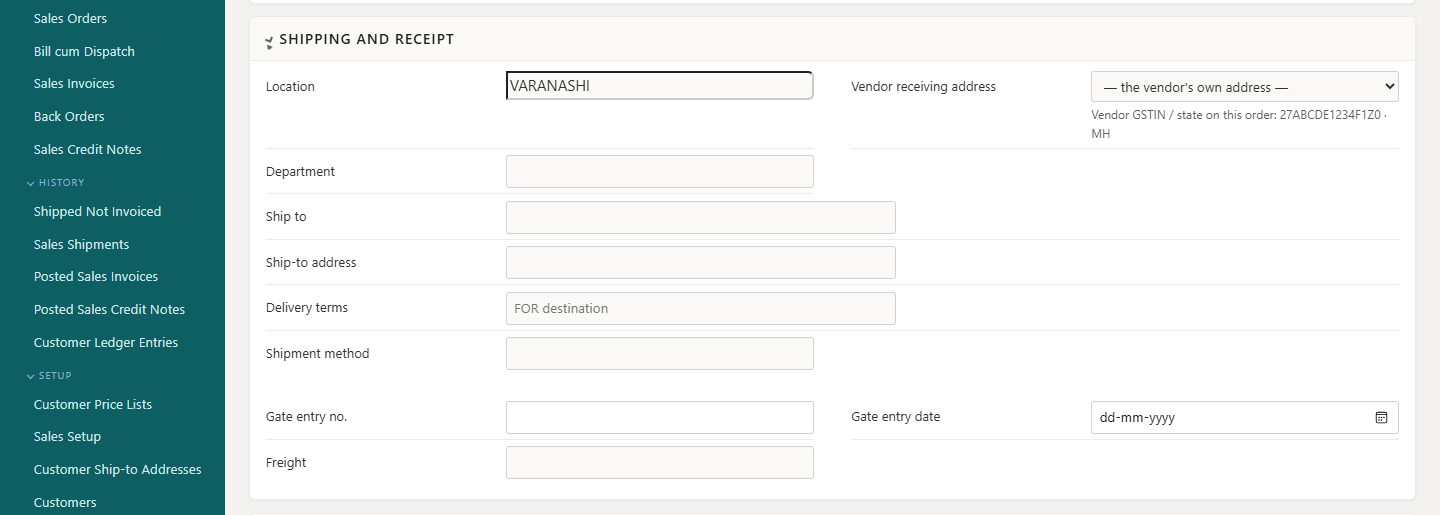Click the Shipment method label
This screenshot has height=515, width=1440.
click(317, 354)
